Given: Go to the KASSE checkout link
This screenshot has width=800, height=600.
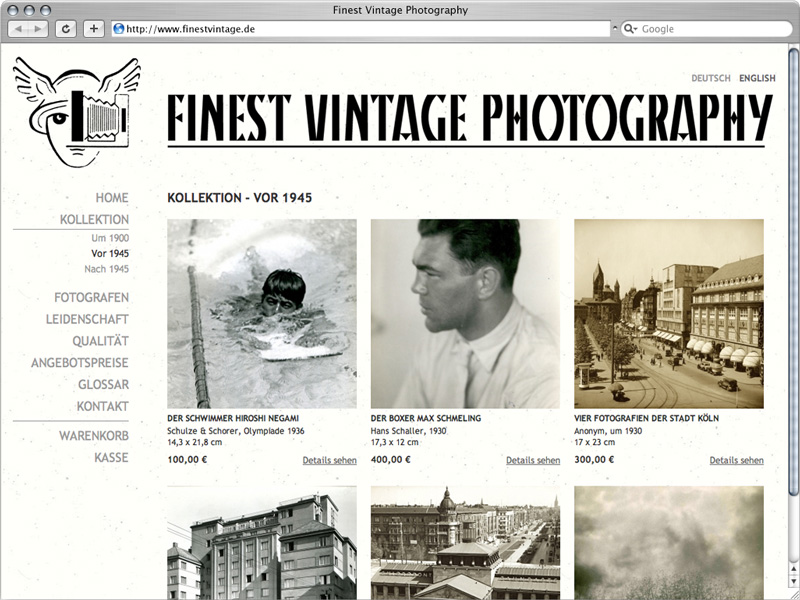Looking at the screenshot, I should (x=111, y=458).
